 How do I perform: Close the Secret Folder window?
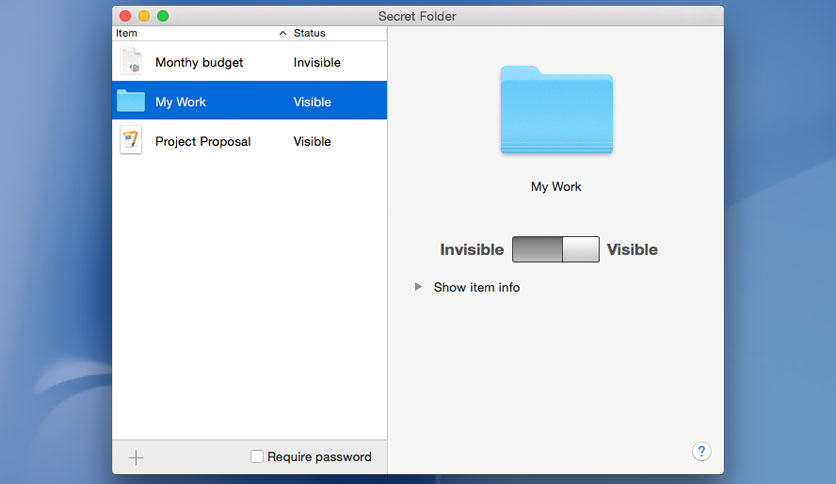pyautogui.click(x=125, y=16)
